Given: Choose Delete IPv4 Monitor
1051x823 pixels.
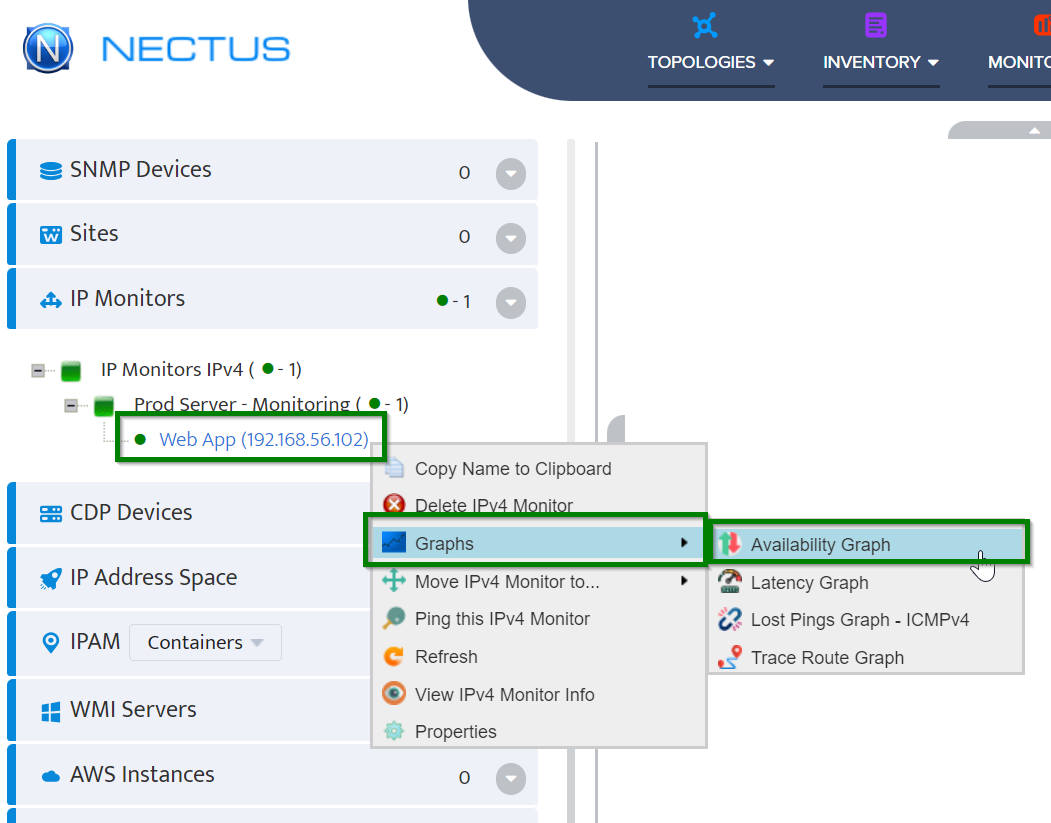Looking at the screenshot, I should [x=539, y=505].
